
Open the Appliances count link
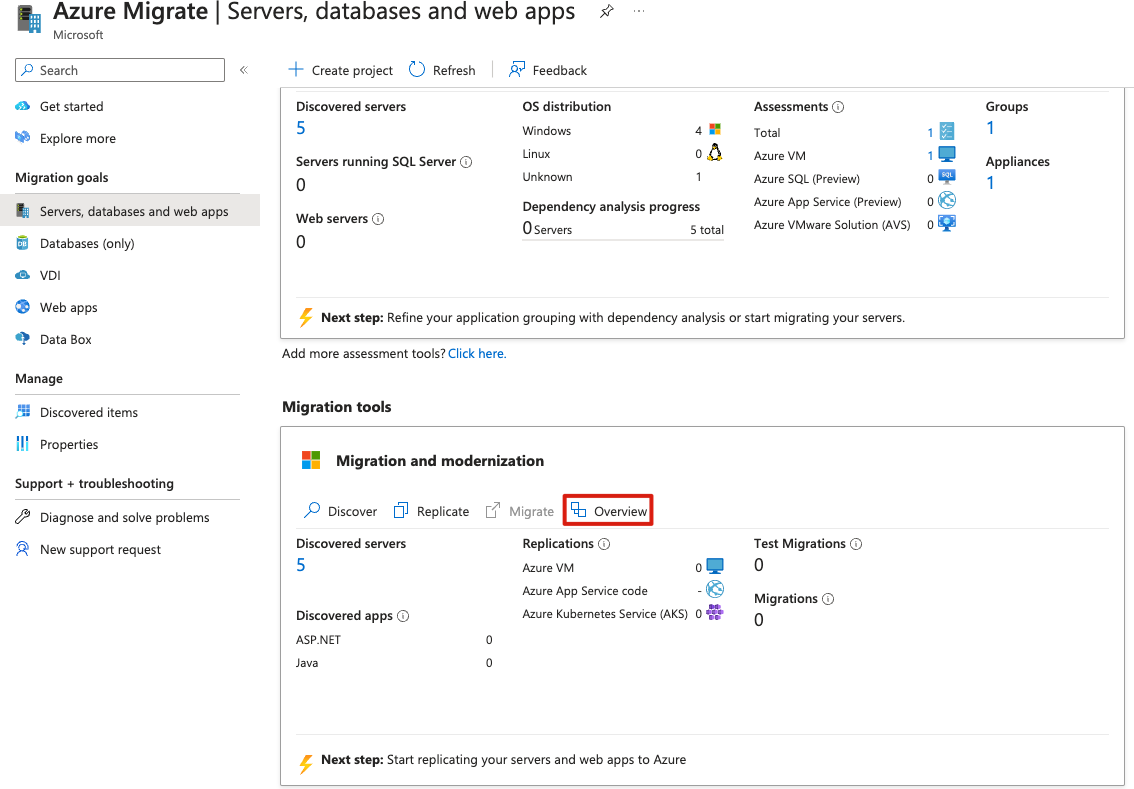[x=990, y=183]
